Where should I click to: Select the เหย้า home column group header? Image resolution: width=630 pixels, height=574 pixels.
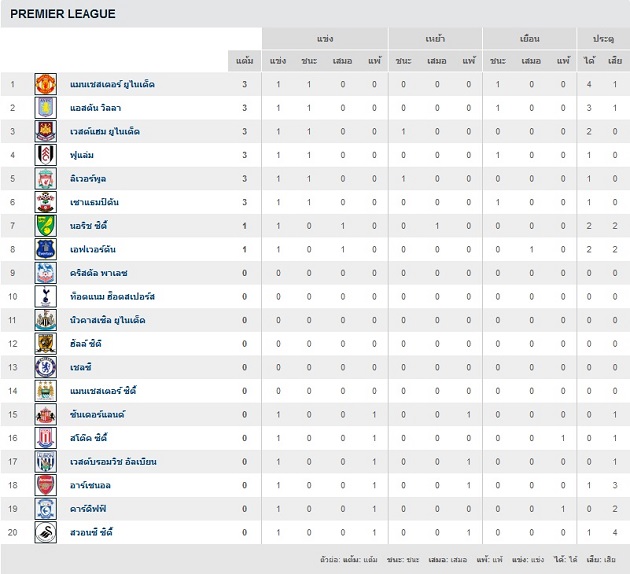[x=435, y=38]
